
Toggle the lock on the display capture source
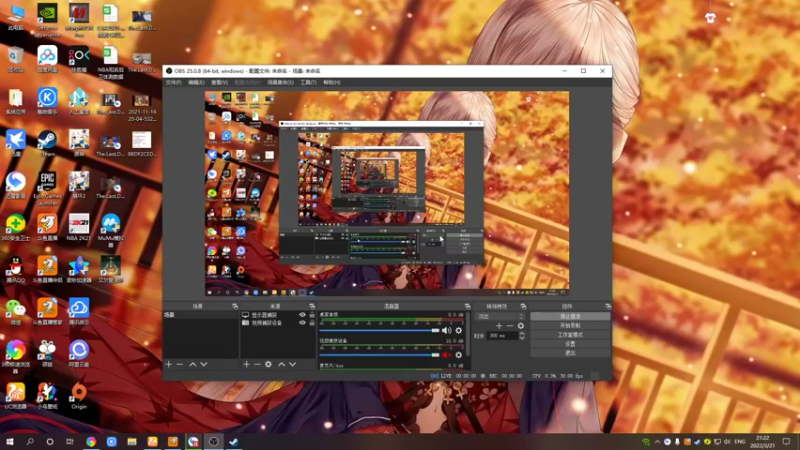312,315
